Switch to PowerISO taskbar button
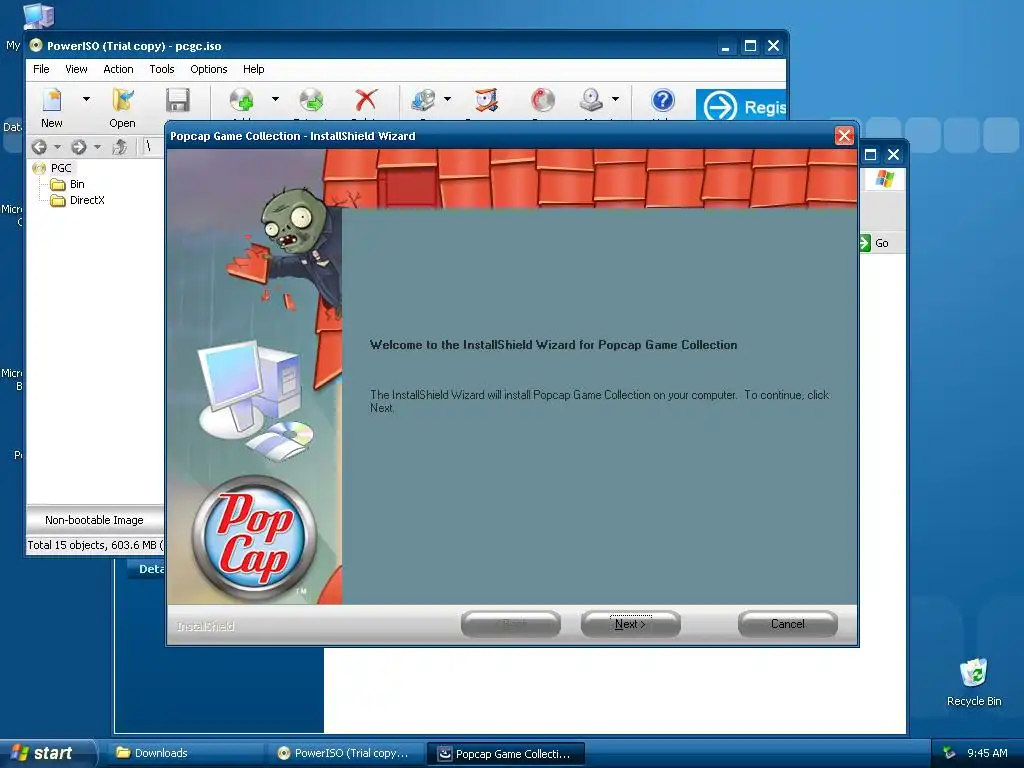This screenshot has height=768, width=1024. pyautogui.click(x=346, y=753)
